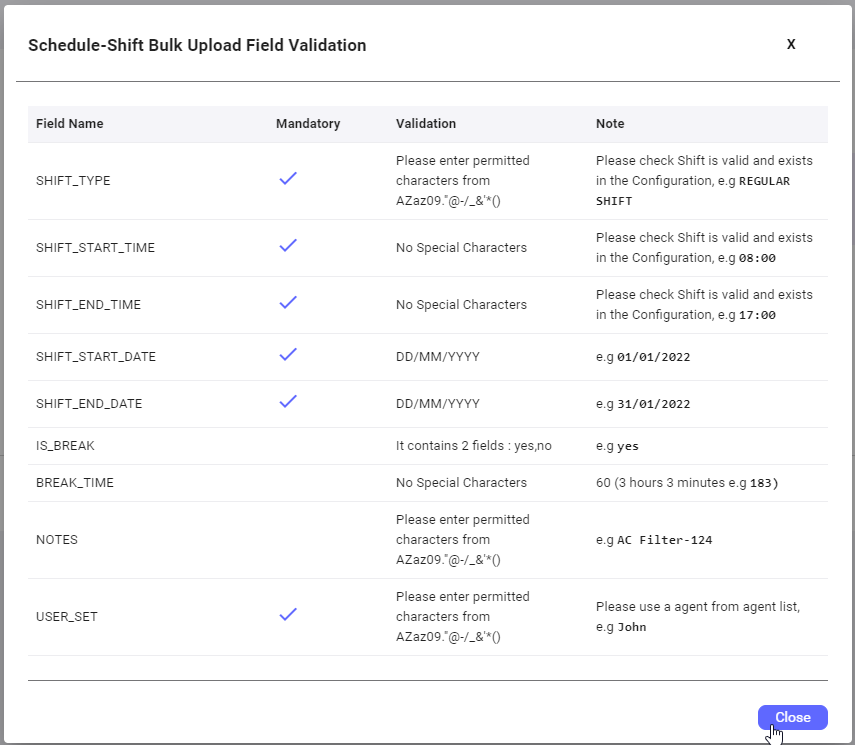Click SHIFT_END_TIME 'No Special Characters' validation
Screen dimensions: 855x745
click(x=461, y=304)
